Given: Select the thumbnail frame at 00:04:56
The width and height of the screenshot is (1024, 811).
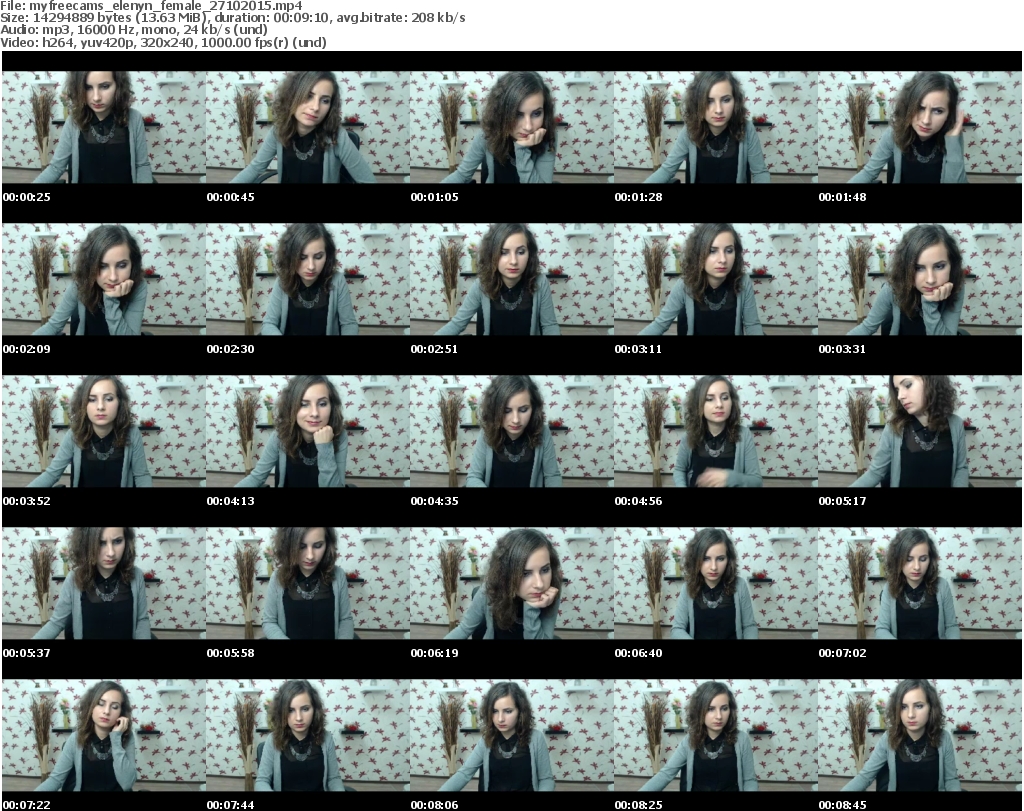Looking at the screenshot, I should pyautogui.click(x=716, y=431).
